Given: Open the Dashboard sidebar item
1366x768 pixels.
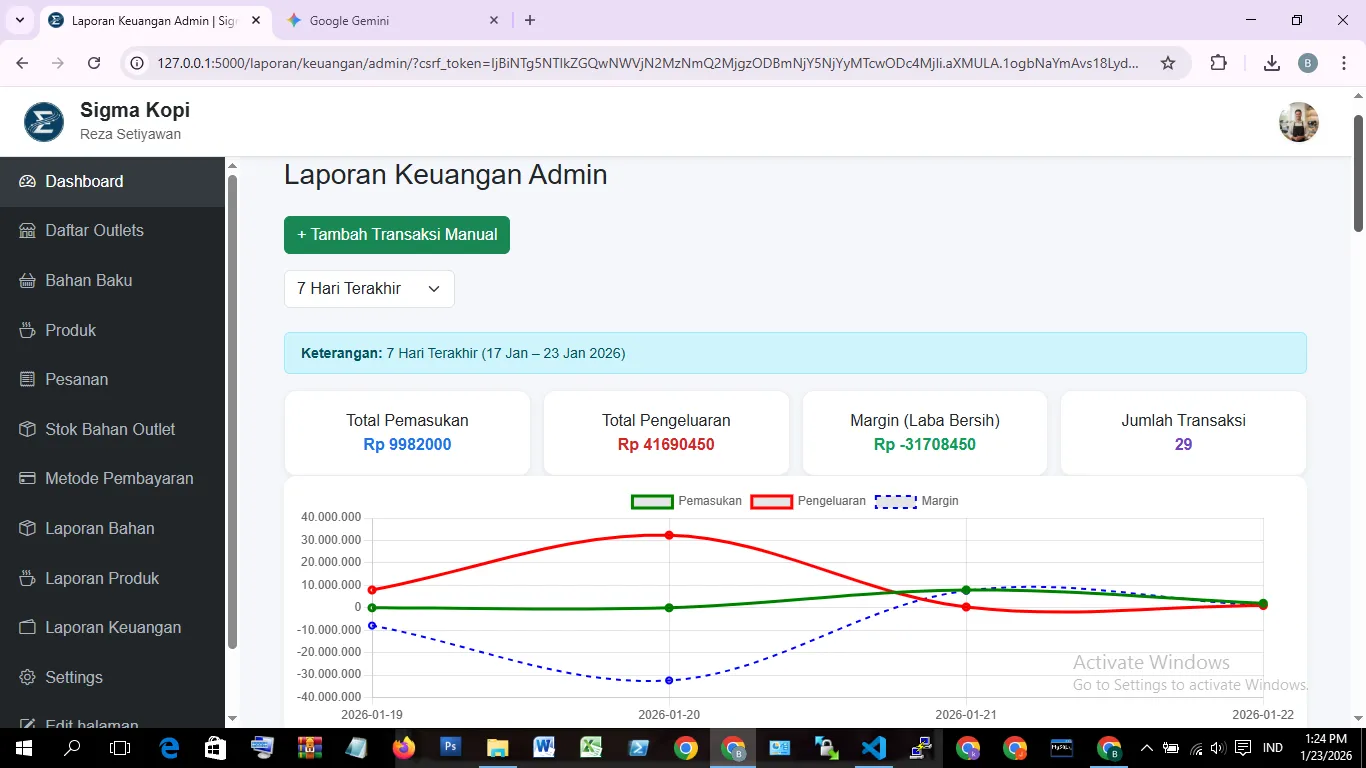Looking at the screenshot, I should tap(112, 181).
